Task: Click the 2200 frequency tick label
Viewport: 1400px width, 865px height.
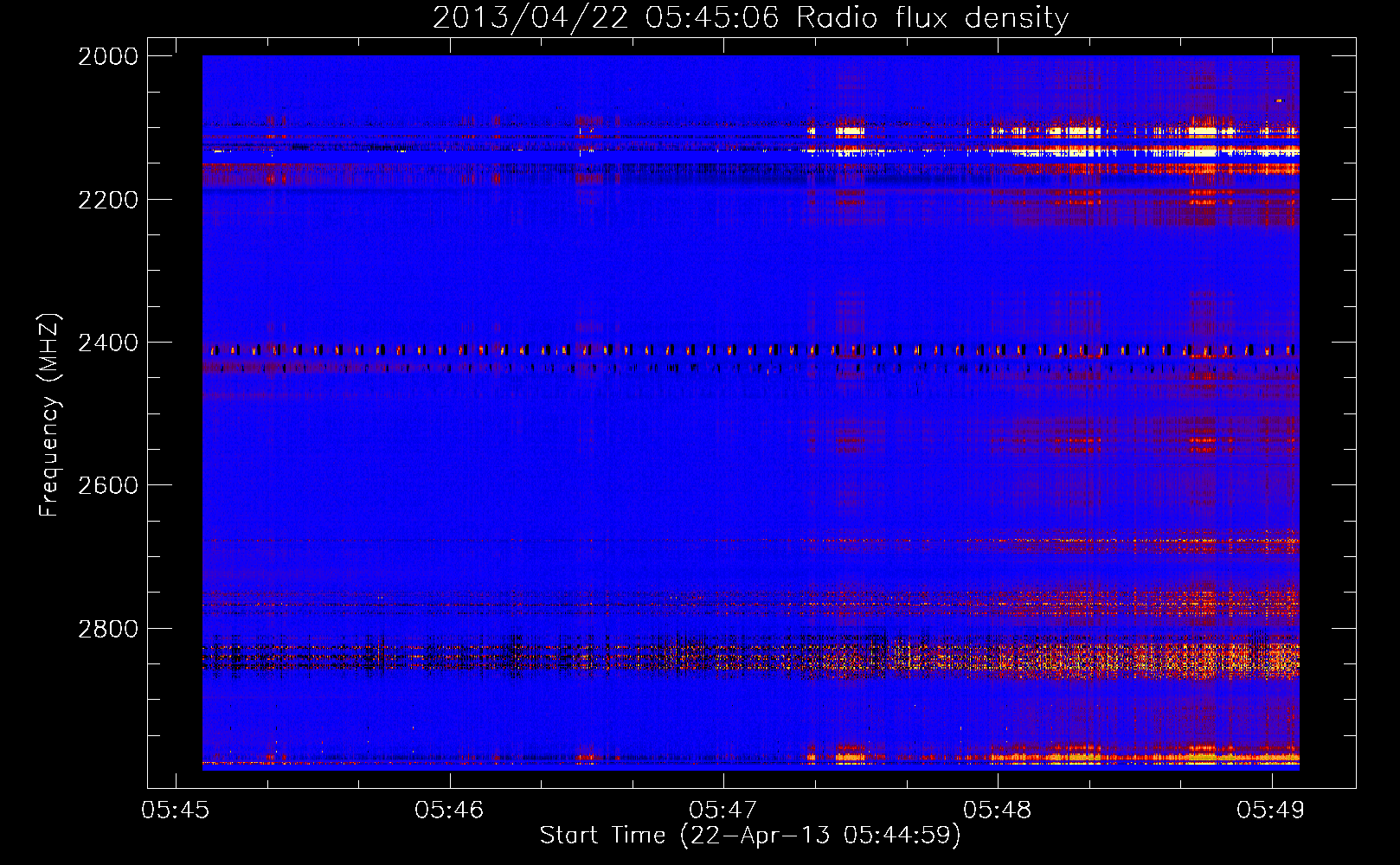Action: (x=108, y=200)
